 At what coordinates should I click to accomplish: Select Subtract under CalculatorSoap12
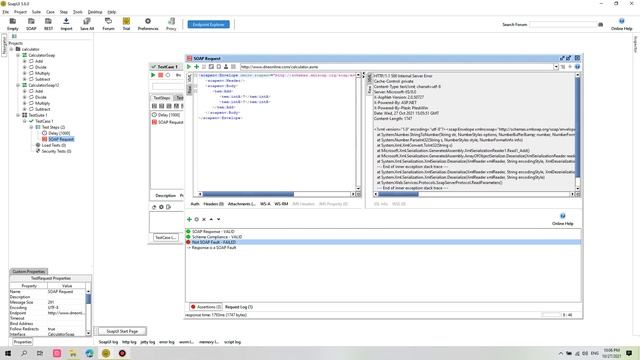point(42,109)
